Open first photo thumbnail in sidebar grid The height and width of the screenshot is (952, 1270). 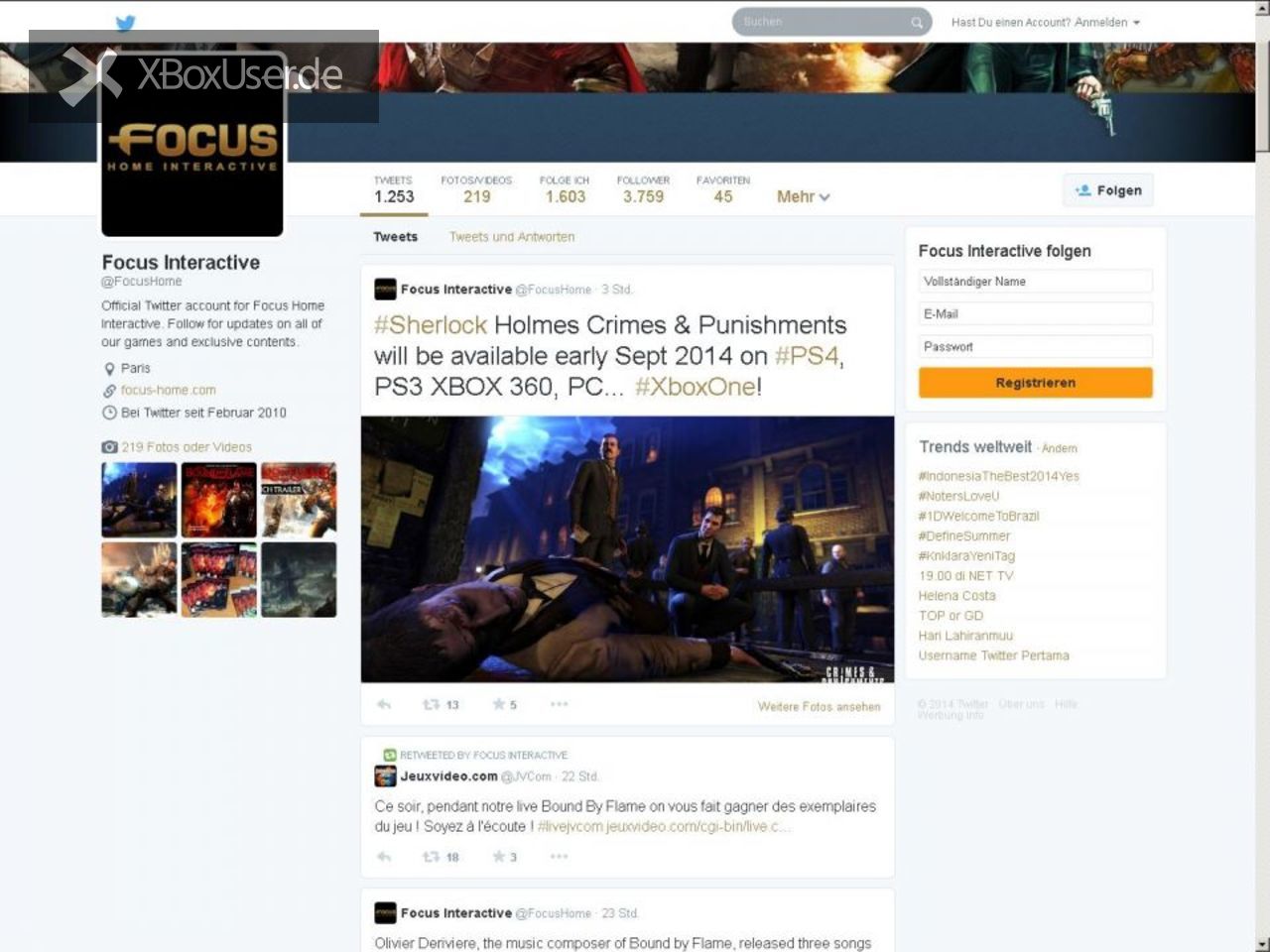coord(139,500)
